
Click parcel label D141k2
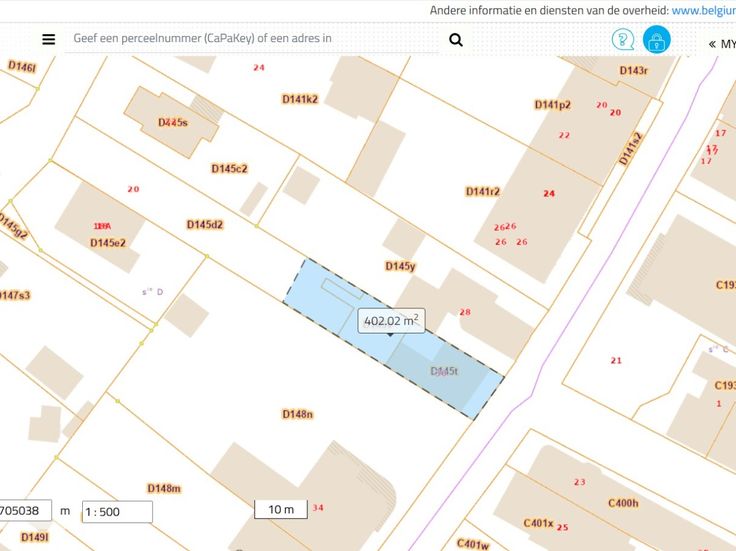(x=300, y=99)
